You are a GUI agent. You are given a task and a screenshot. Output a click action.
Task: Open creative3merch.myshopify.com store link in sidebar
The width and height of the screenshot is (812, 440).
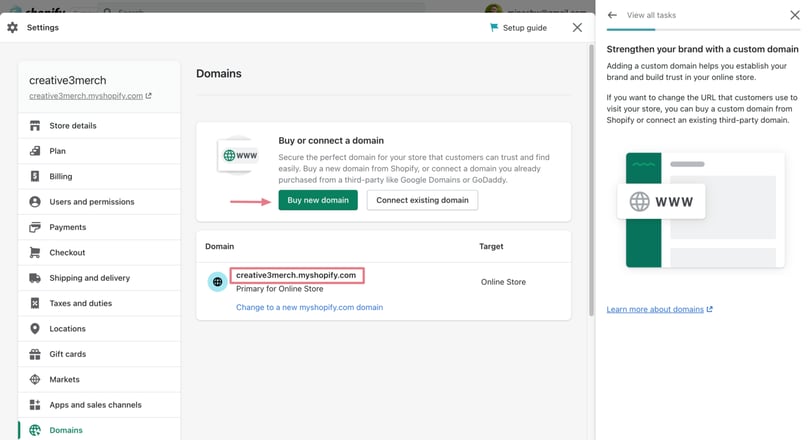(86, 96)
